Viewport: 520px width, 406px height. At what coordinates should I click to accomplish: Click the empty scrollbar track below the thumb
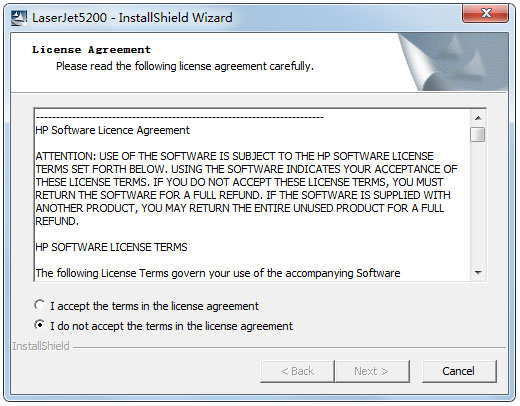click(478, 203)
